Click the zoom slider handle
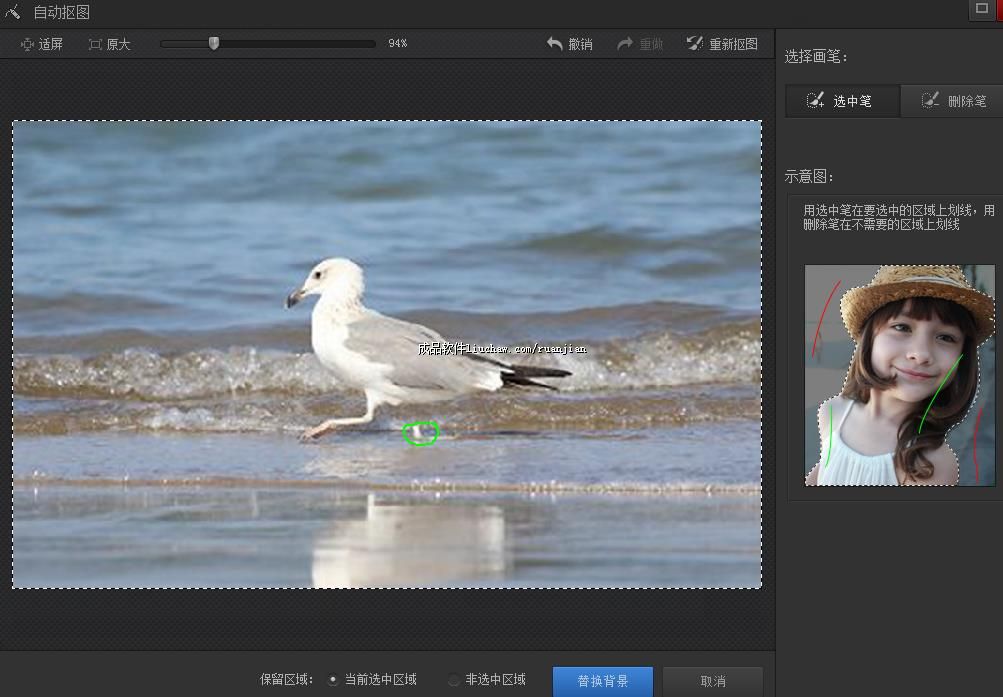 click(213, 43)
